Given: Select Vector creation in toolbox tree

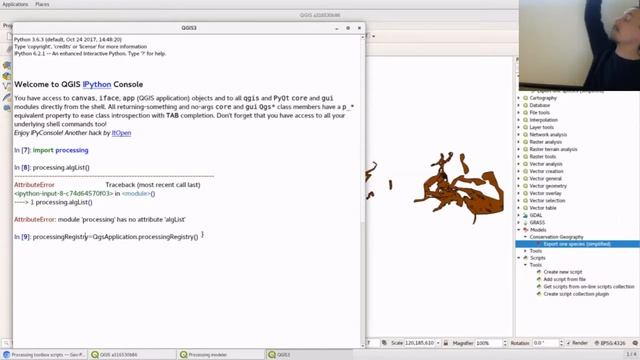Looking at the screenshot, I should click(546, 171).
